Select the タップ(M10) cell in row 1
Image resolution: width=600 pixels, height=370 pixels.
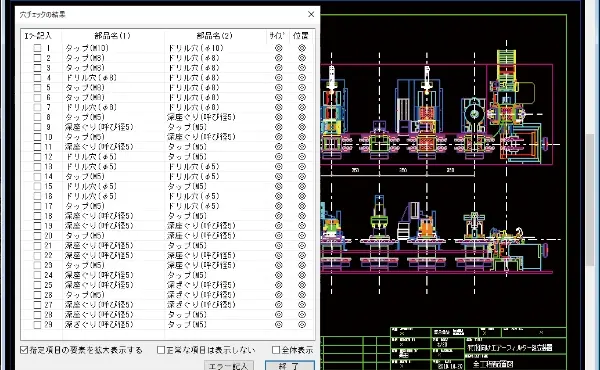tap(87, 48)
